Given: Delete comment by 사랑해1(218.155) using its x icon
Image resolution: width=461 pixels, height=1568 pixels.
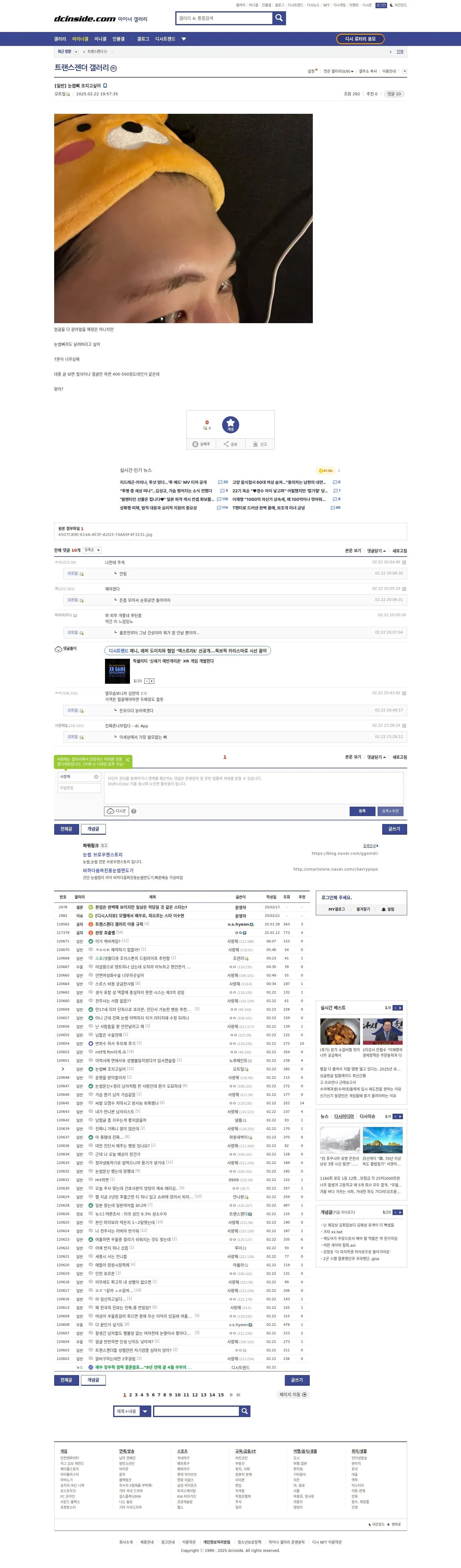Looking at the screenshot, I should (404, 725).
